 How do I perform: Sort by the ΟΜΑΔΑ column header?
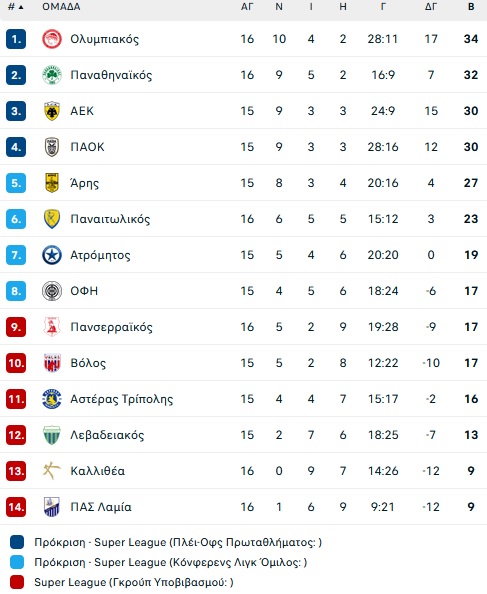click(x=61, y=7)
